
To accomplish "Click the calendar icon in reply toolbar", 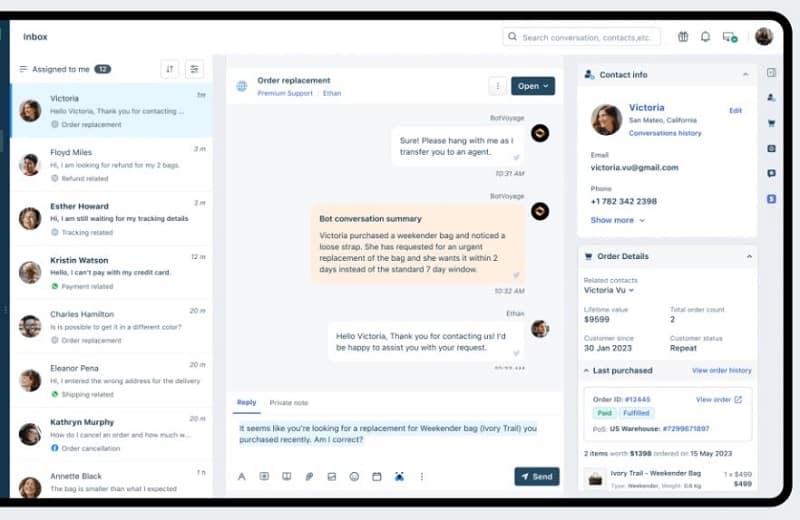I will pyautogui.click(x=377, y=476).
